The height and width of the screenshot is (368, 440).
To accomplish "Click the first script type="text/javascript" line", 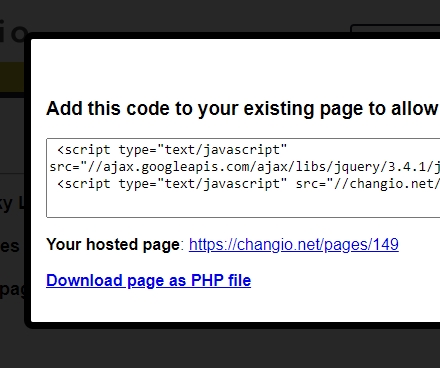I will (x=172, y=150).
